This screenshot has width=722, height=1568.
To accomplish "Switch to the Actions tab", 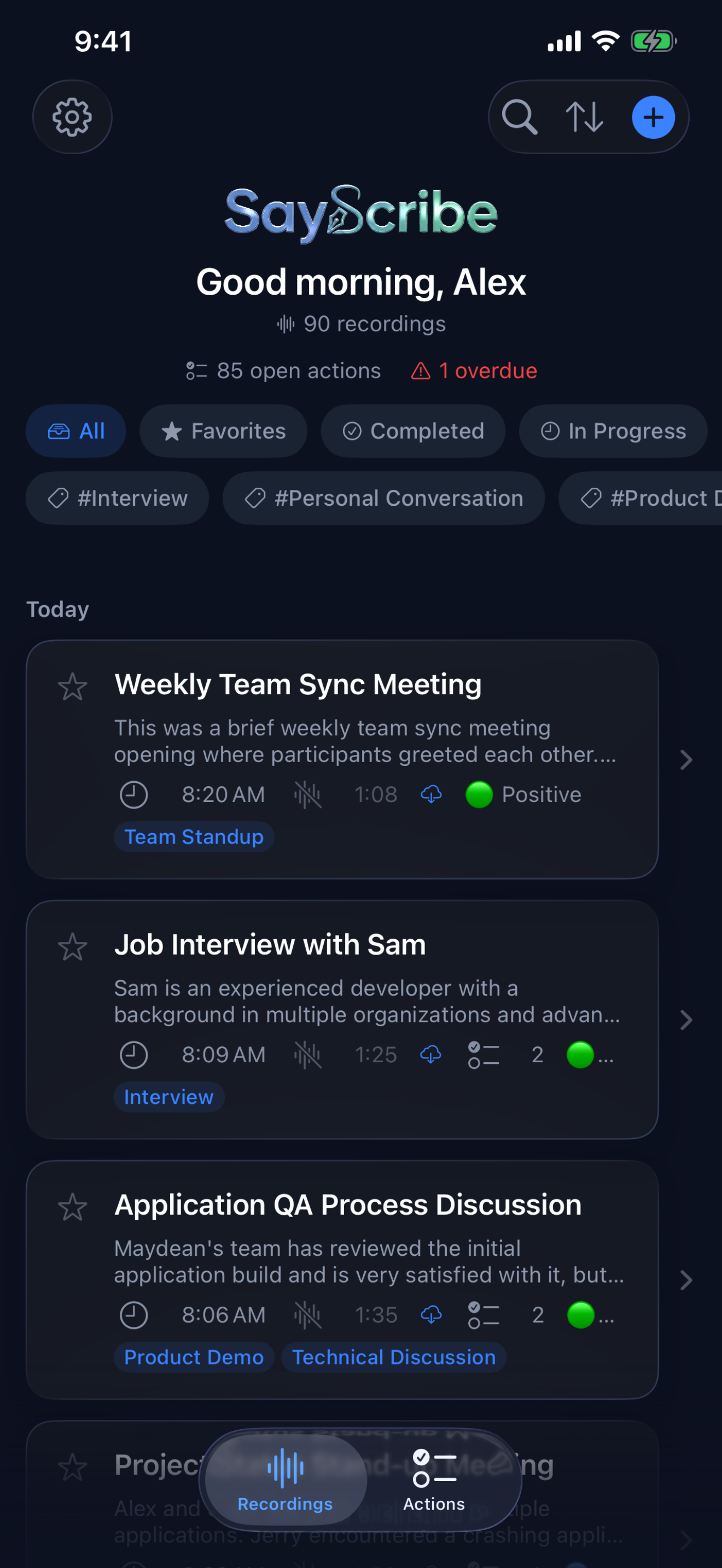I will coord(434,1480).
